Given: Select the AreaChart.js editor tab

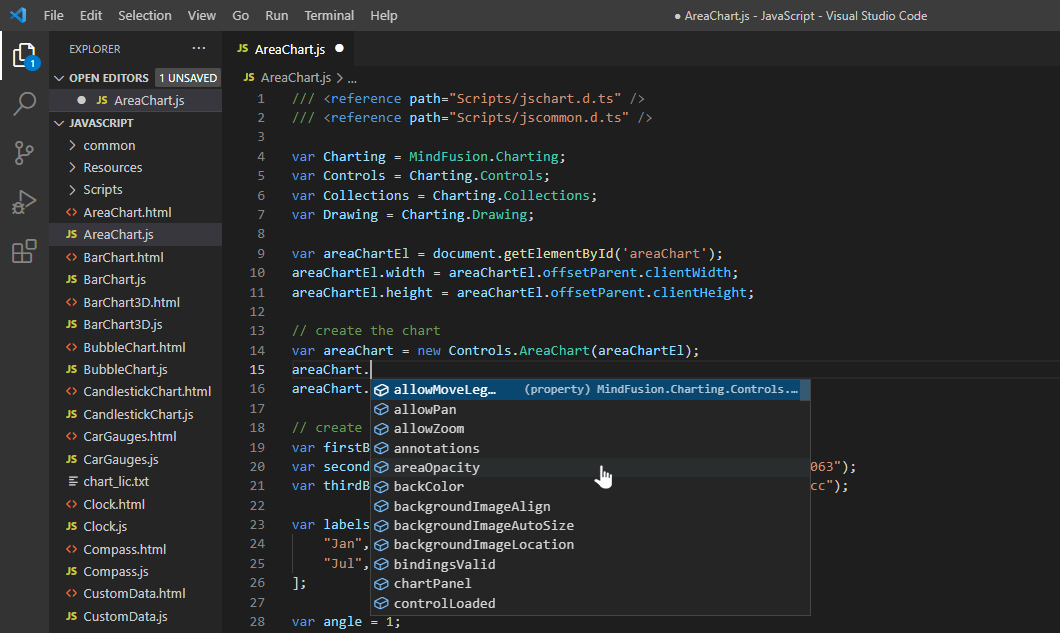Looking at the screenshot, I should pyautogui.click(x=290, y=49).
